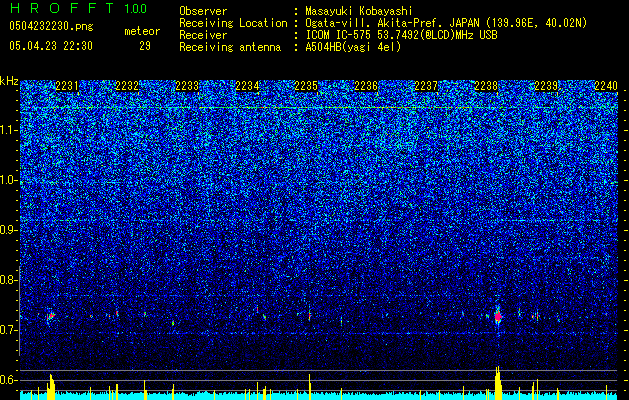629x400 pixels.
Task: Click the observer name Masayuki Kobayashi
Action: point(359,11)
